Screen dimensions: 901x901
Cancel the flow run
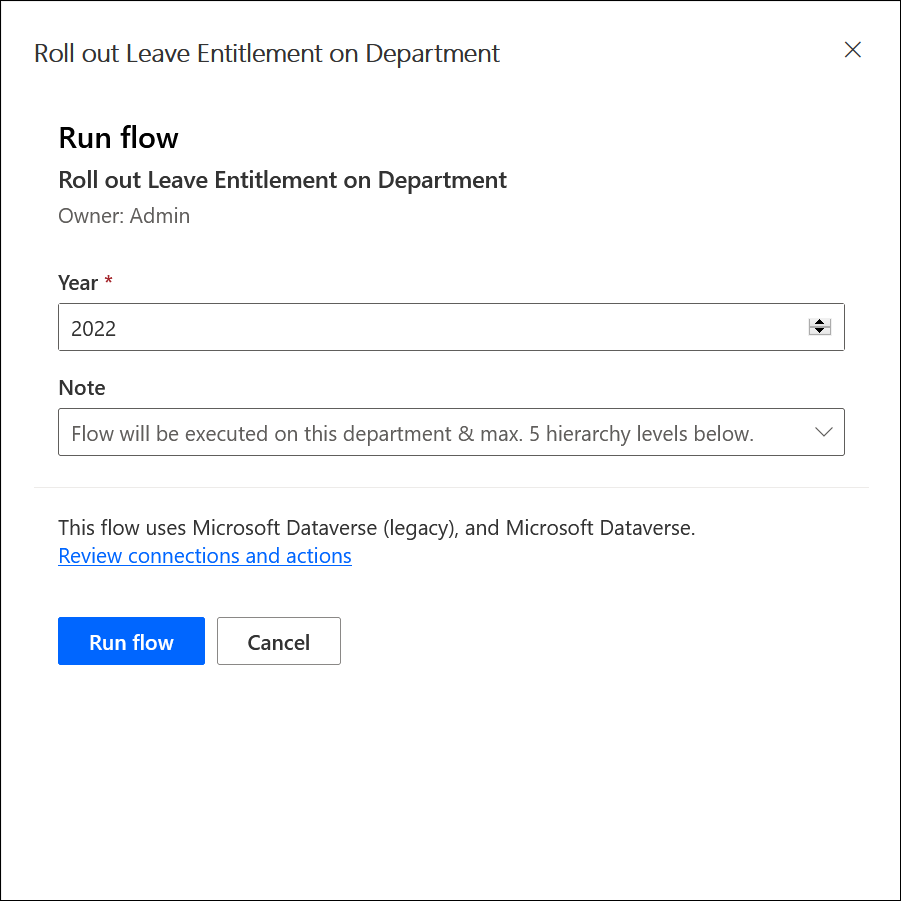pos(279,642)
